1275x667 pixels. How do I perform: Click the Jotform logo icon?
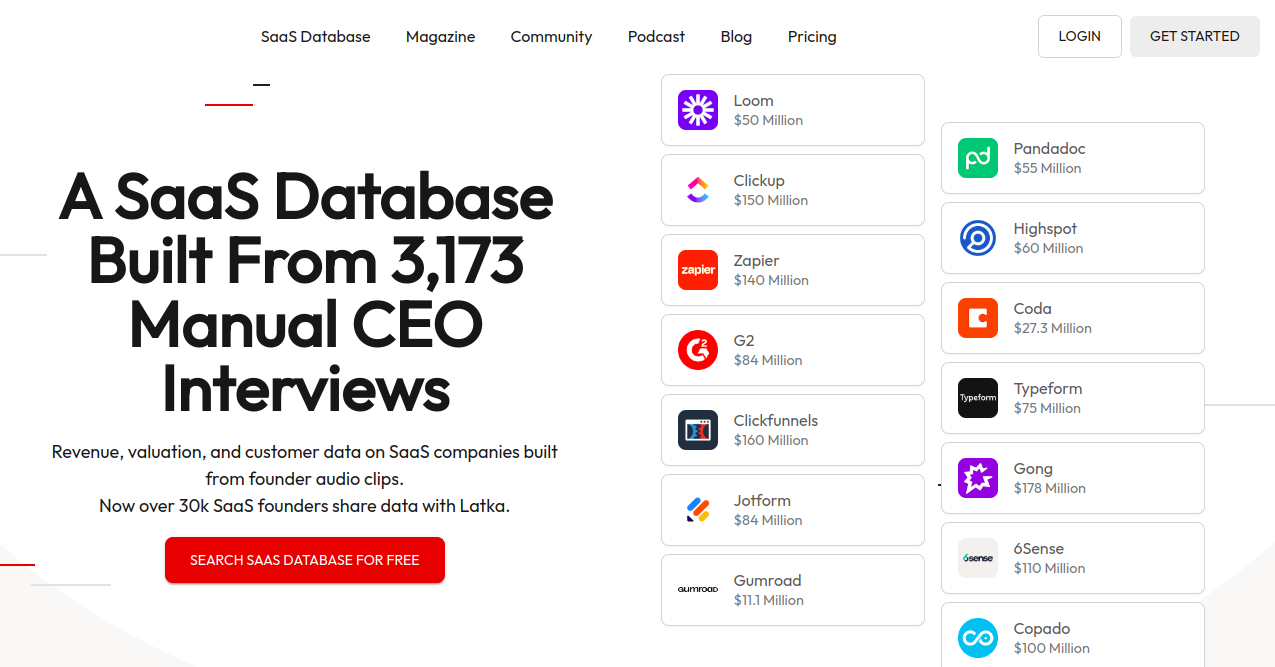coord(698,510)
